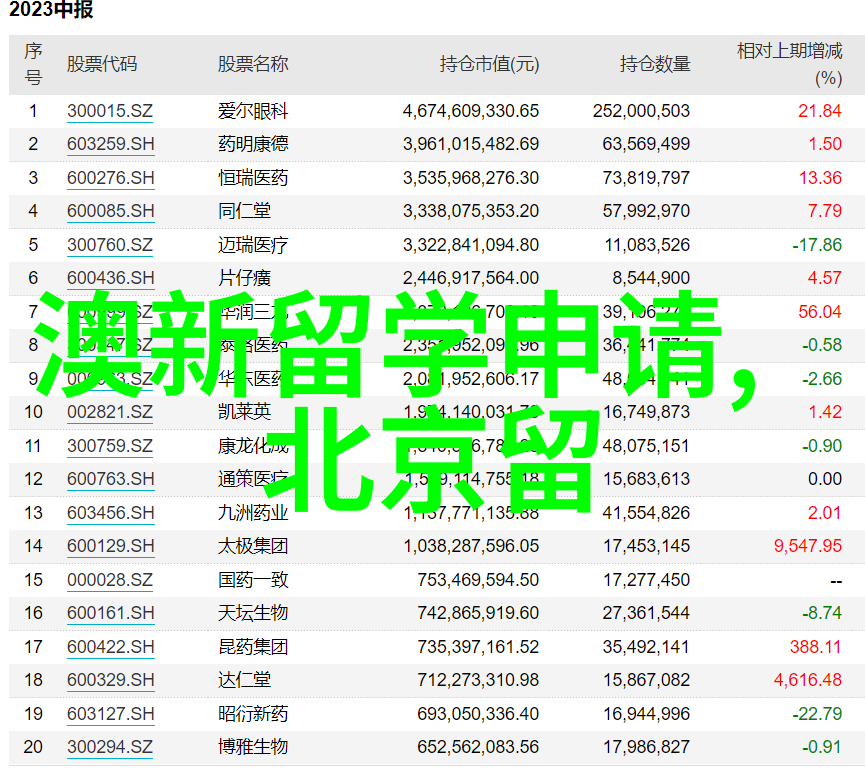The width and height of the screenshot is (865, 776).
Task: Select stock name 爱尔眼科
Action: (x=253, y=111)
